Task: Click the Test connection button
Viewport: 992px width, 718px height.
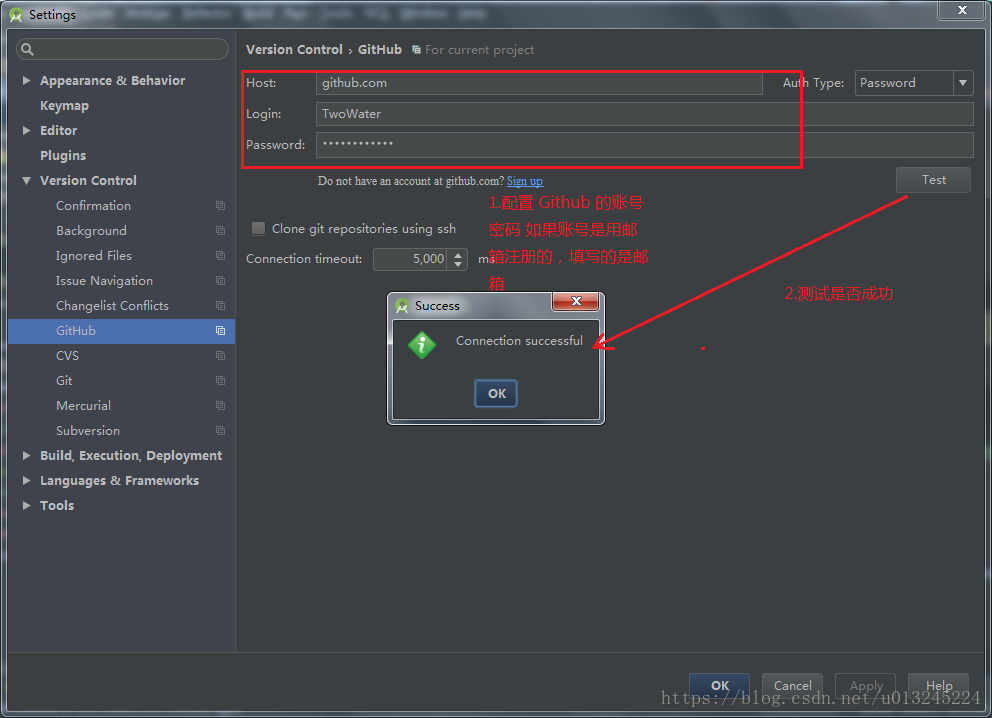Action: pos(933,180)
